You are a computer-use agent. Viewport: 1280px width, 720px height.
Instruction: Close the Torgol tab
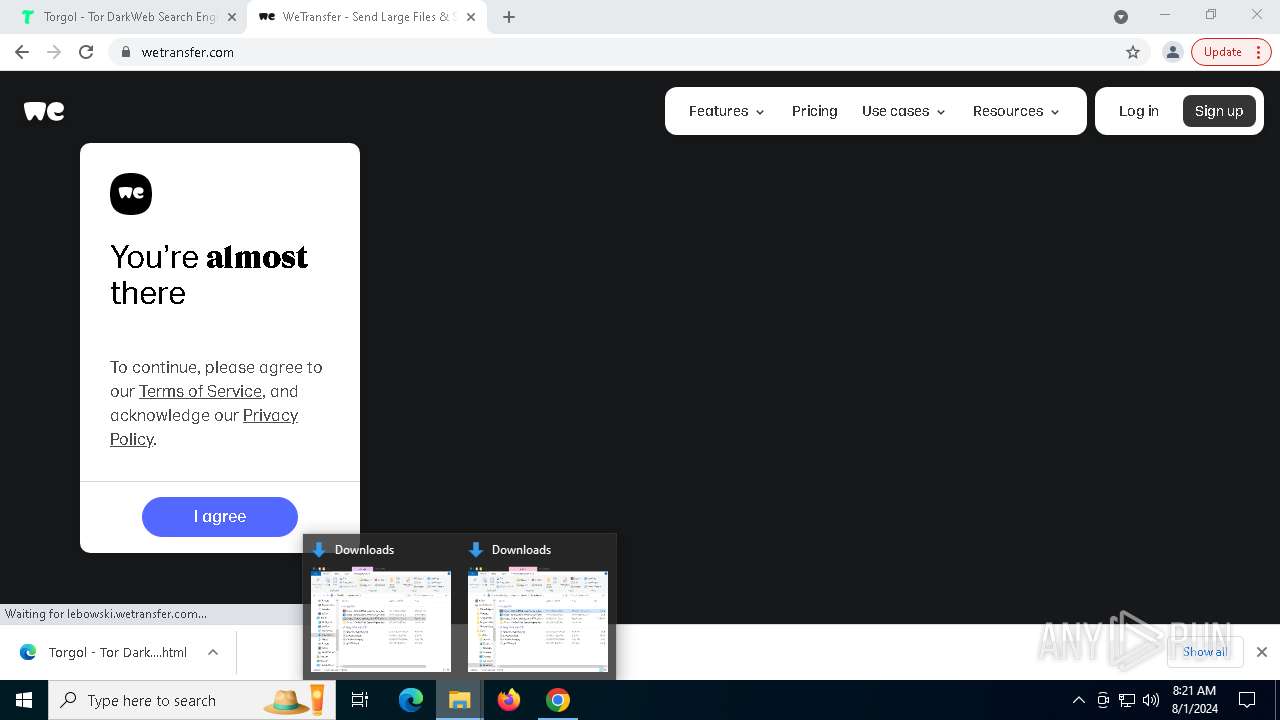click(x=232, y=17)
